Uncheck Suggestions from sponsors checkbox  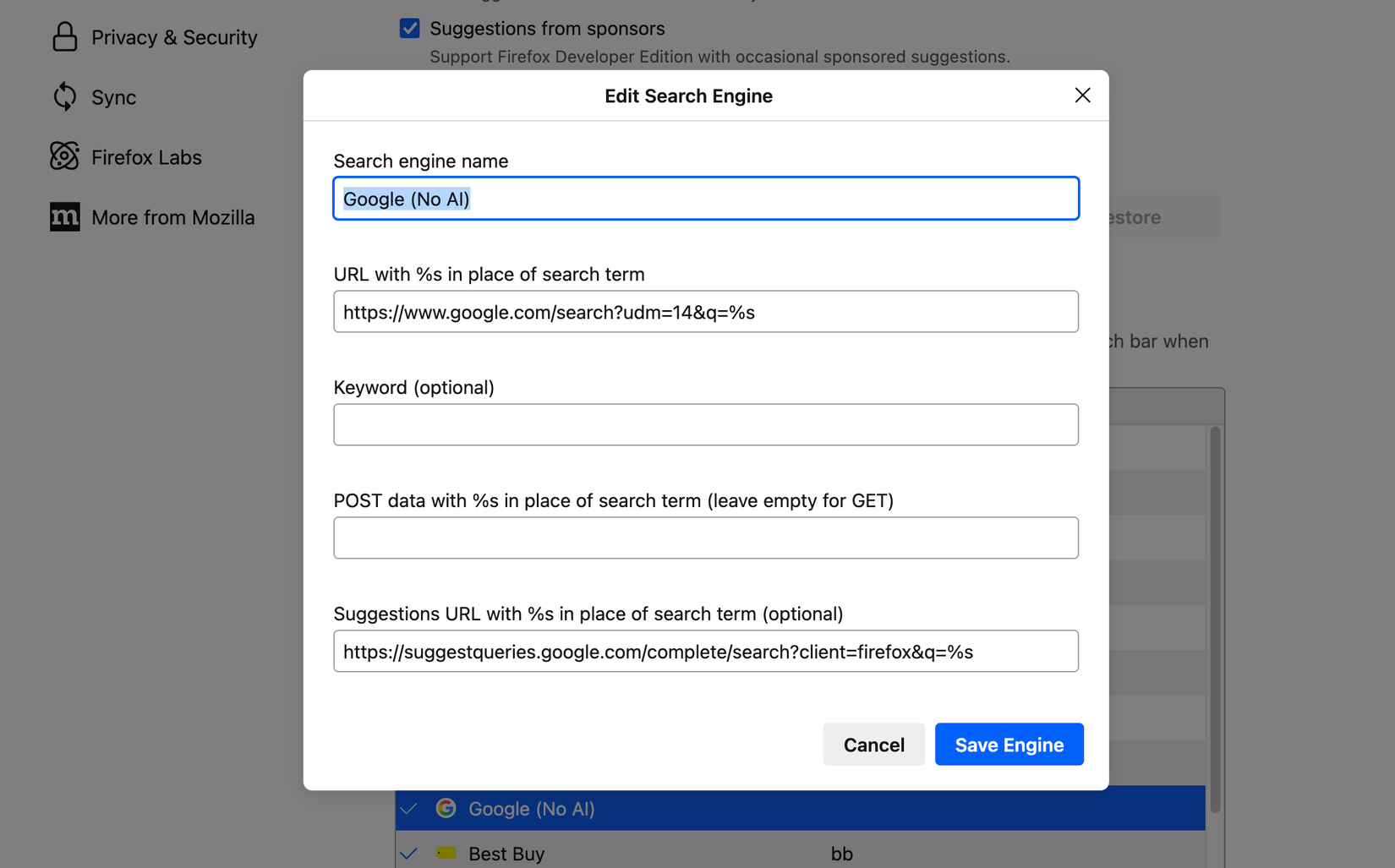click(410, 29)
